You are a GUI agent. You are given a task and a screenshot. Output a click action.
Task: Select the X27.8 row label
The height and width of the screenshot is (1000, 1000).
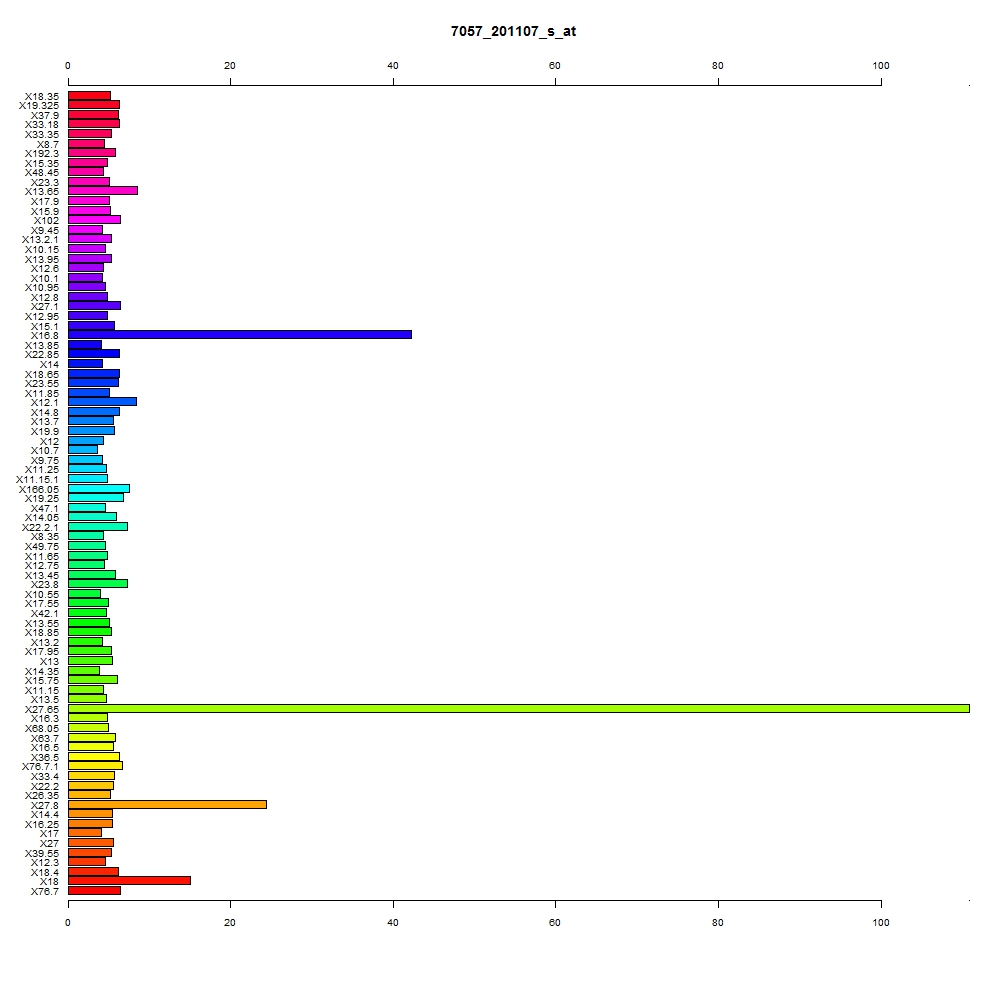point(45,805)
